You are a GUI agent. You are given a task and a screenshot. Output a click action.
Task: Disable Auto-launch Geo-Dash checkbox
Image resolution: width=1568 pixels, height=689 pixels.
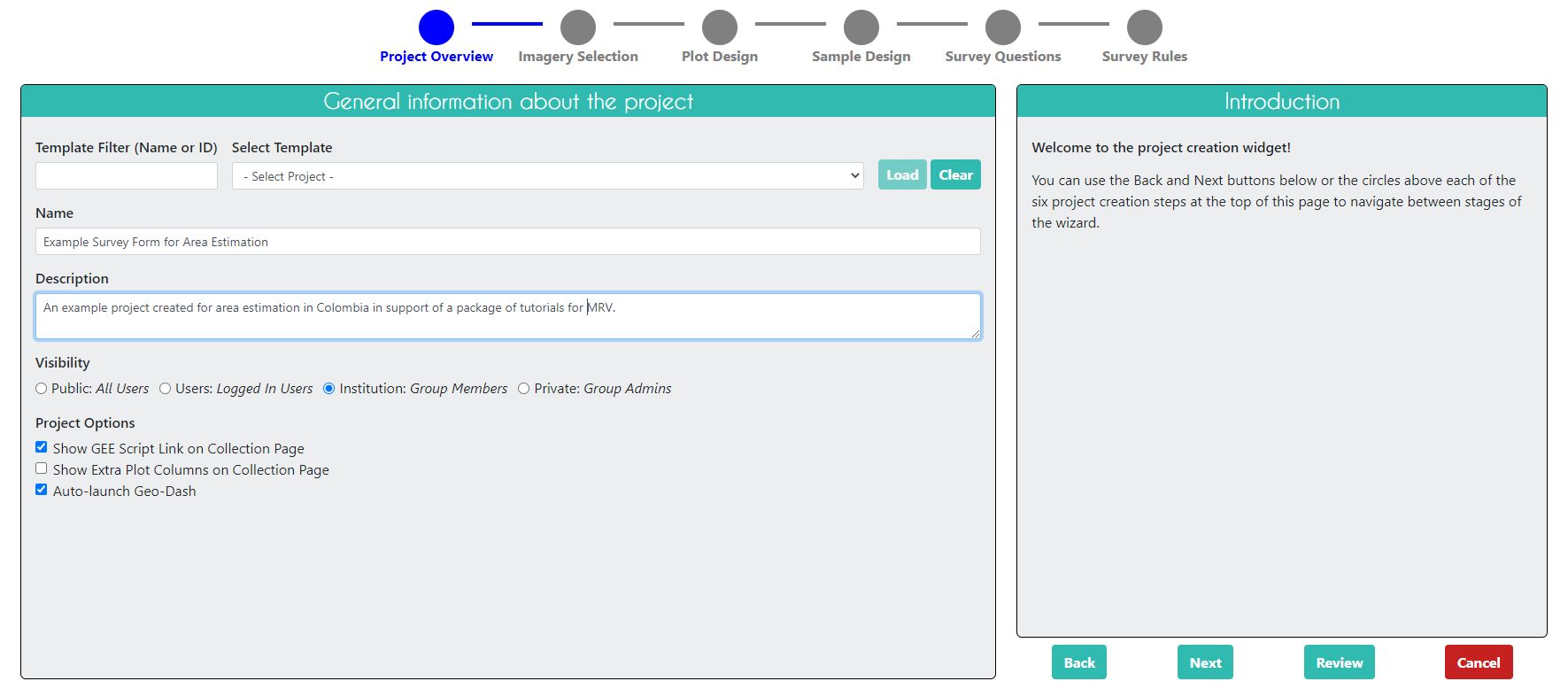click(42, 490)
